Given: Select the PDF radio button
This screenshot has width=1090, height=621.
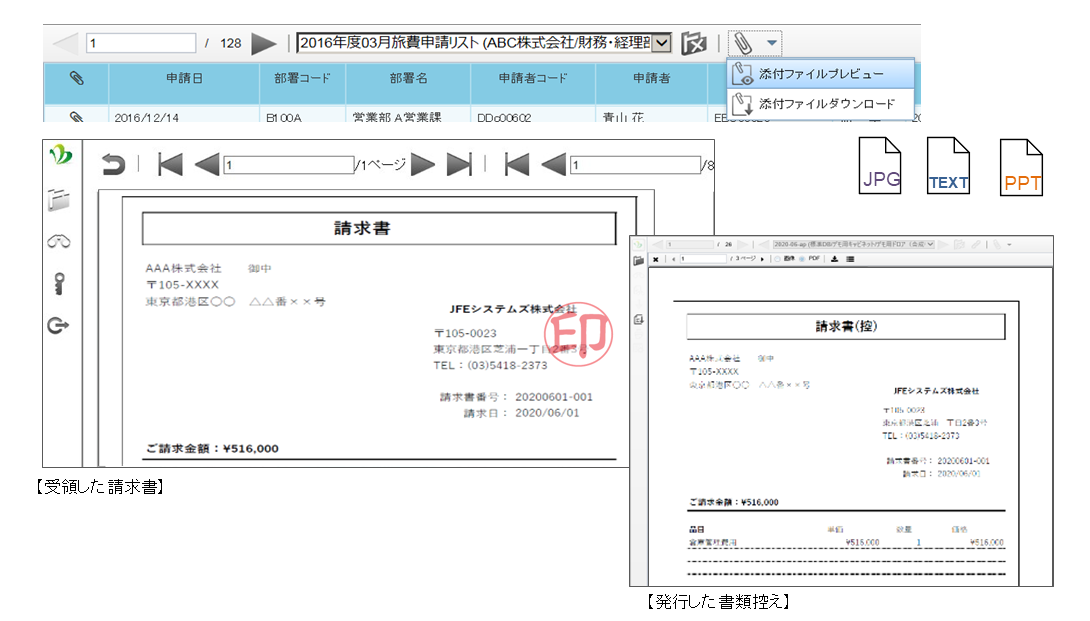Looking at the screenshot, I should (x=802, y=259).
